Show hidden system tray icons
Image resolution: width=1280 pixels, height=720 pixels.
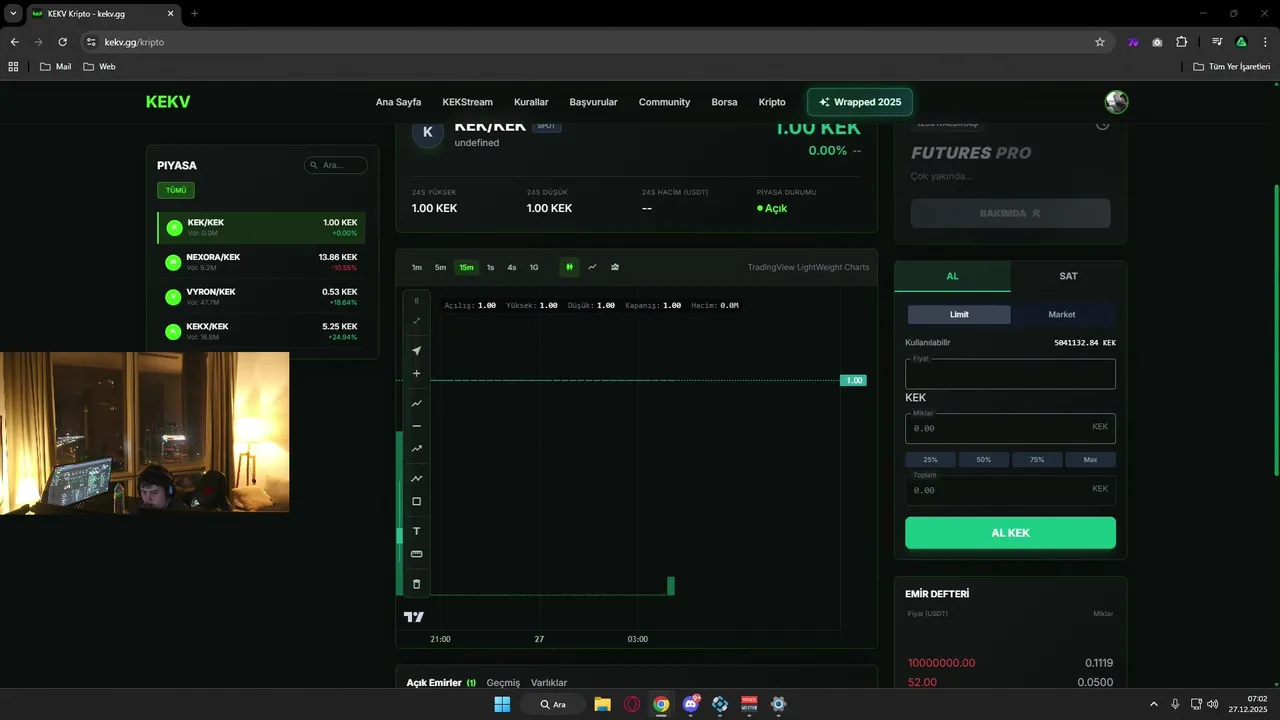coord(1153,704)
